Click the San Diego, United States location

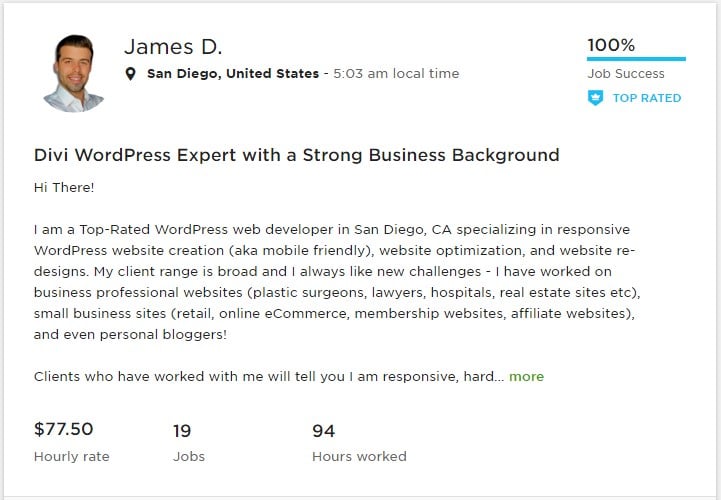(233, 74)
